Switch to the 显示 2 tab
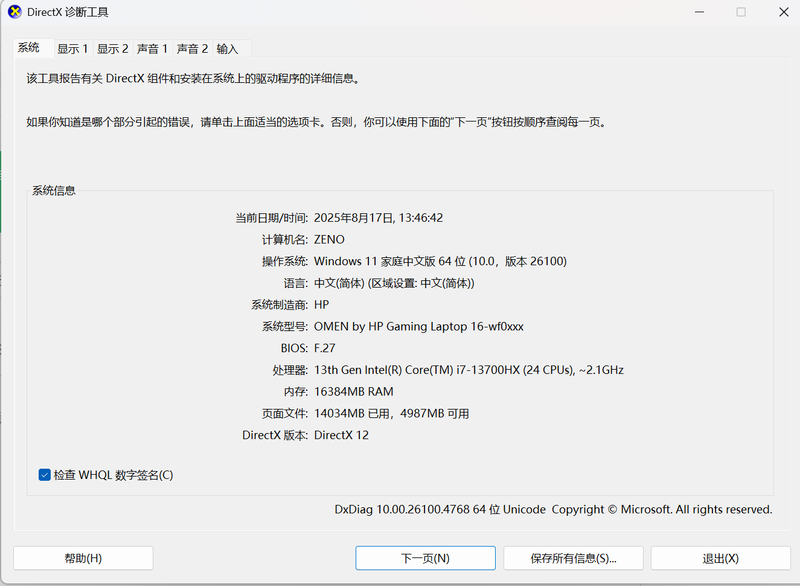 tap(112, 49)
